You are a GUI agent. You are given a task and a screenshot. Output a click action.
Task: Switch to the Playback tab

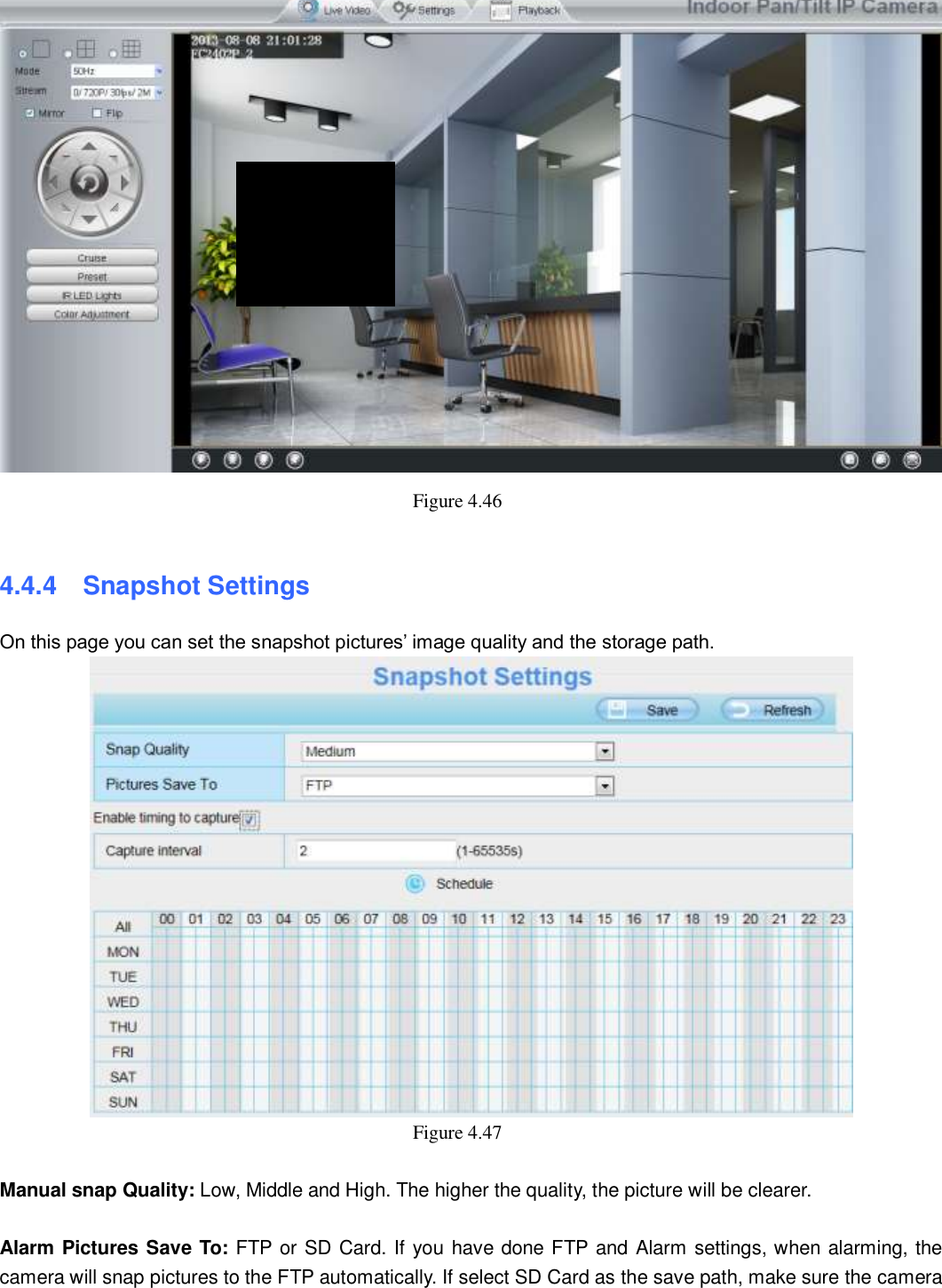(537, 10)
